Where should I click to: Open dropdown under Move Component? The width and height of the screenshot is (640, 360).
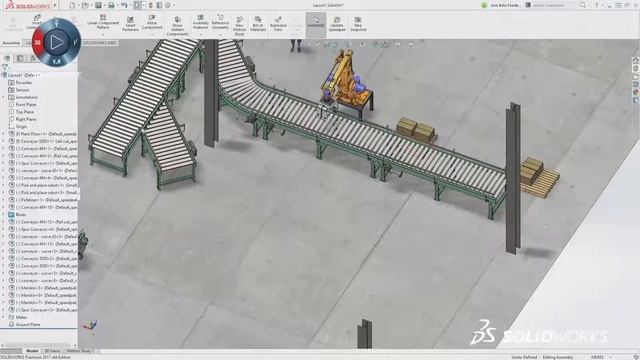pos(152,34)
